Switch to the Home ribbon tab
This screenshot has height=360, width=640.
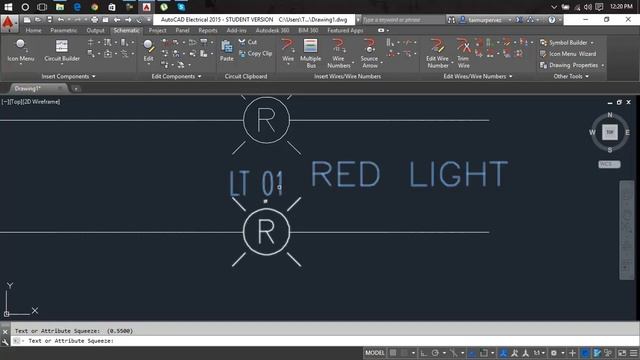point(33,31)
